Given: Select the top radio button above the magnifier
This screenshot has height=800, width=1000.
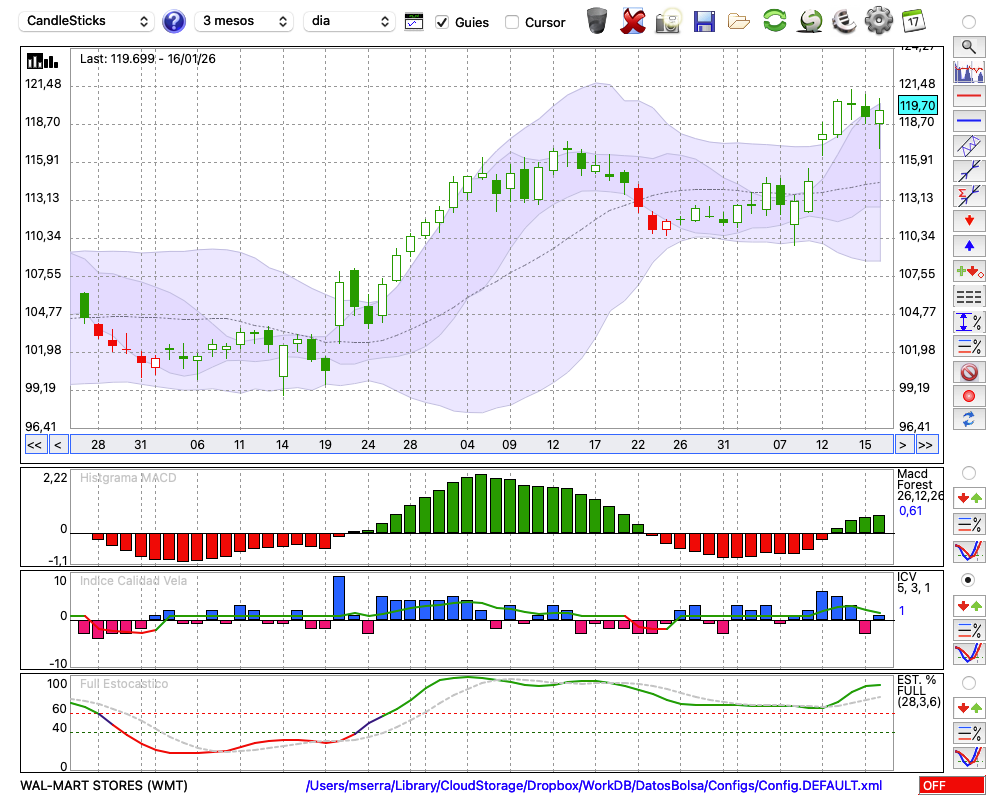Looking at the screenshot, I should click(969, 22).
